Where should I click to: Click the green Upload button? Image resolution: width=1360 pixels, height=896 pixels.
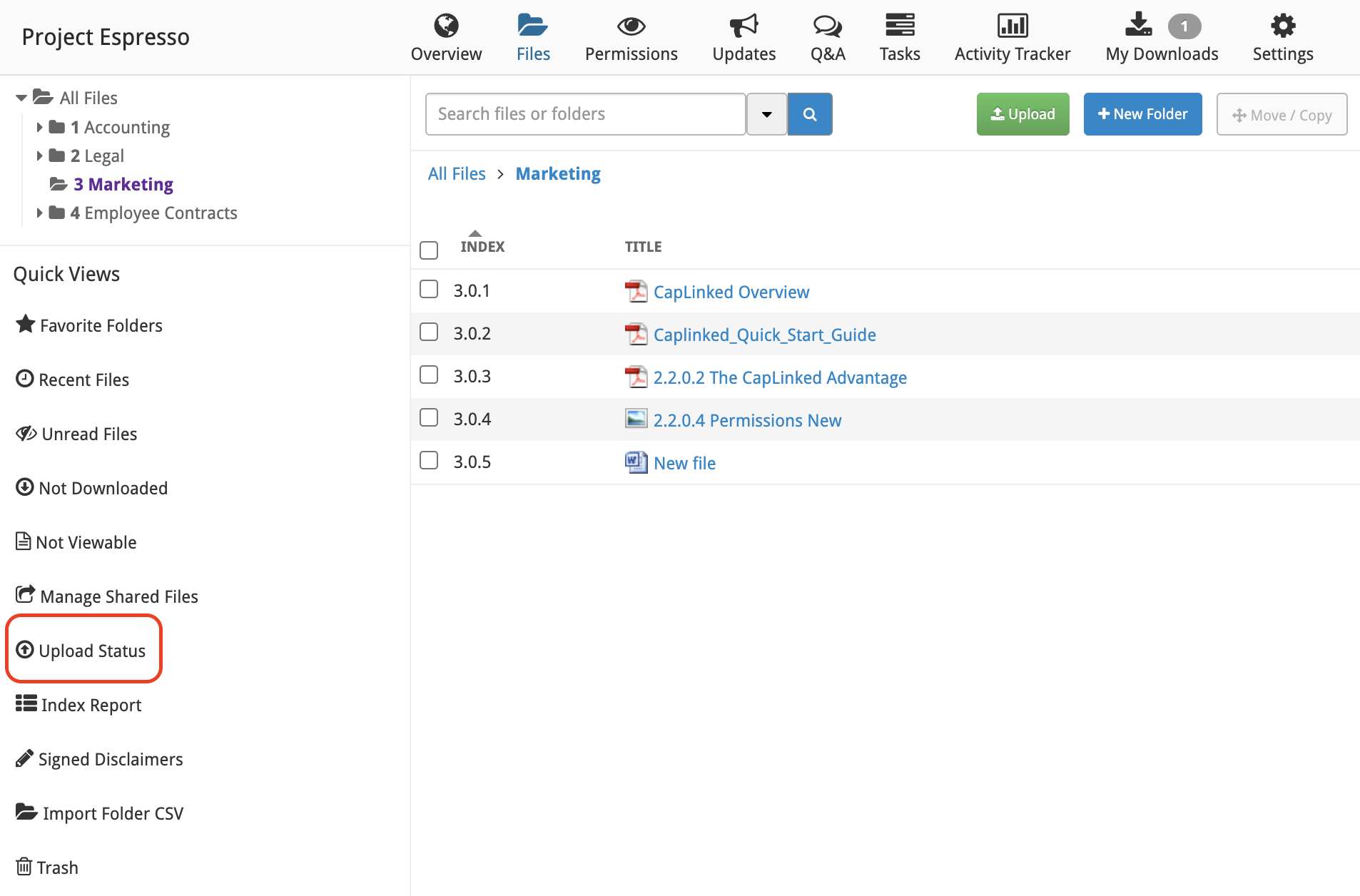(1022, 114)
